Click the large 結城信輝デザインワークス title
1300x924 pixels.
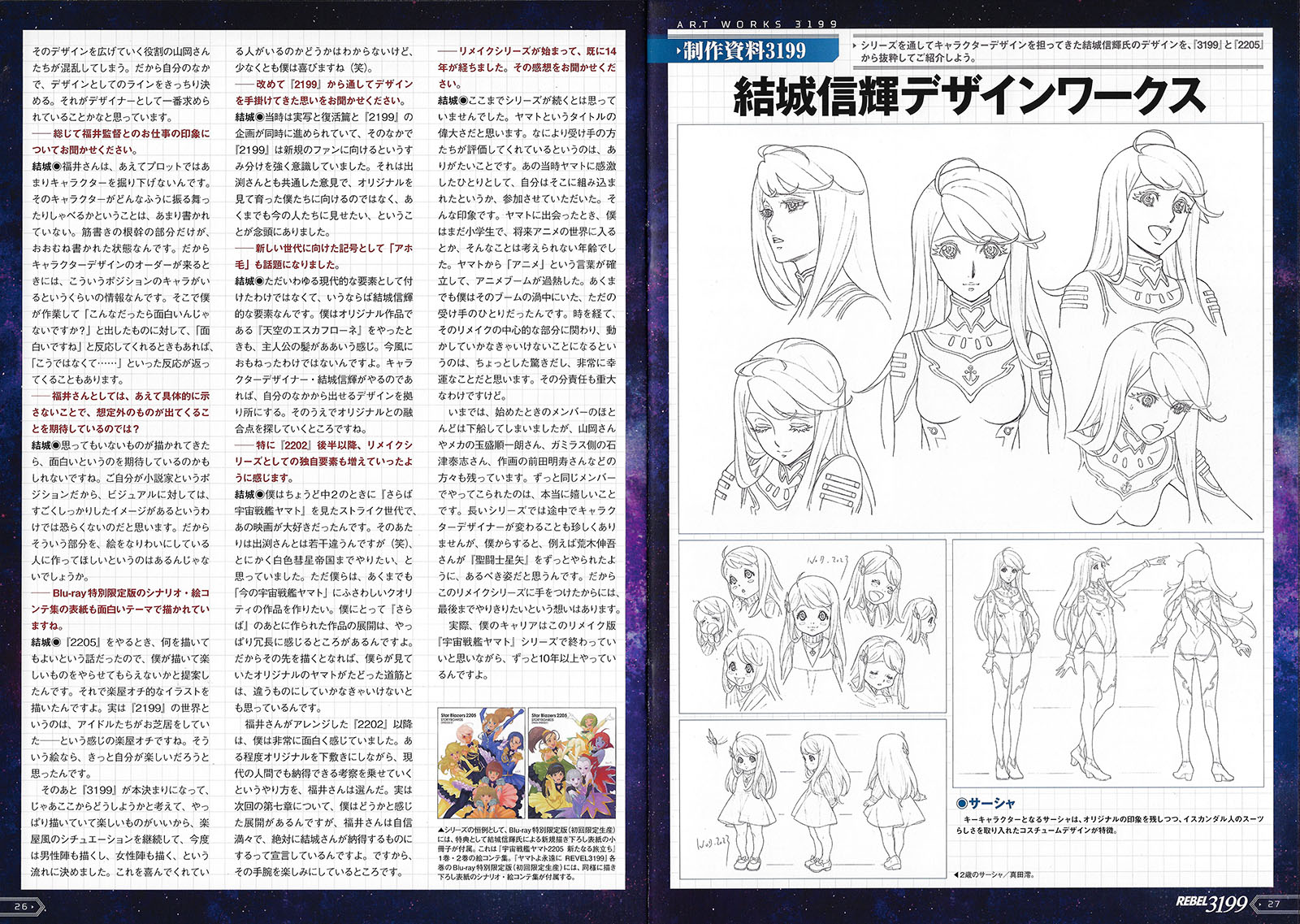pos(968,96)
